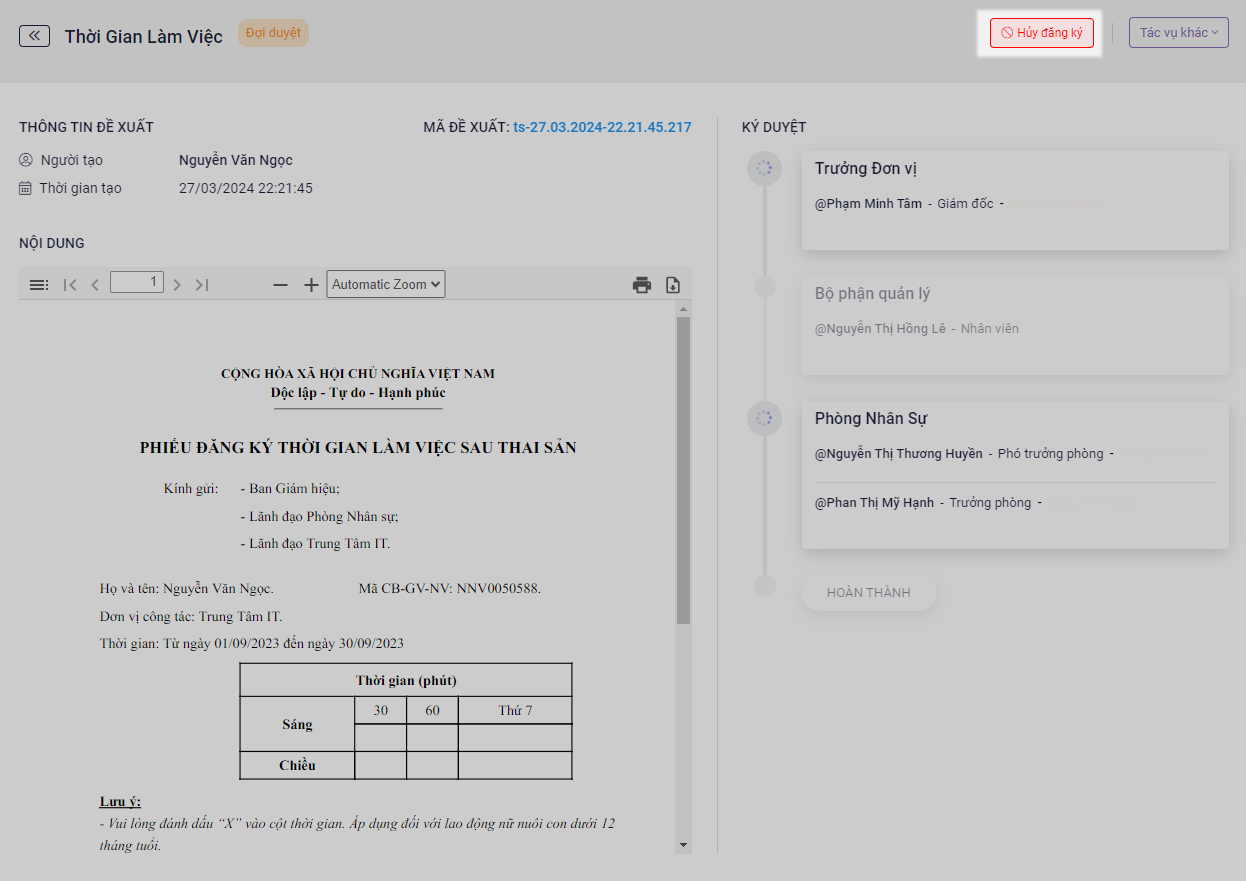Toggle the PDF viewer sidebar icon

coord(39,285)
